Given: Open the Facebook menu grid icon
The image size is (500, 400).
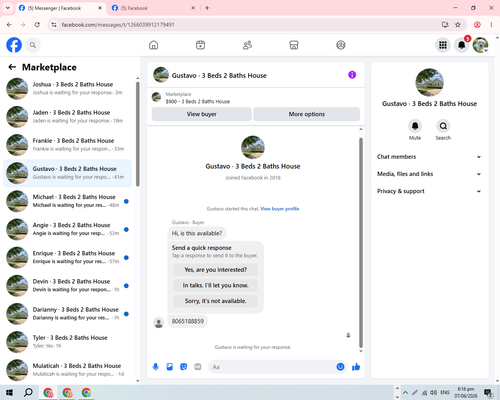Looking at the screenshot, I should tap(443, 45).
